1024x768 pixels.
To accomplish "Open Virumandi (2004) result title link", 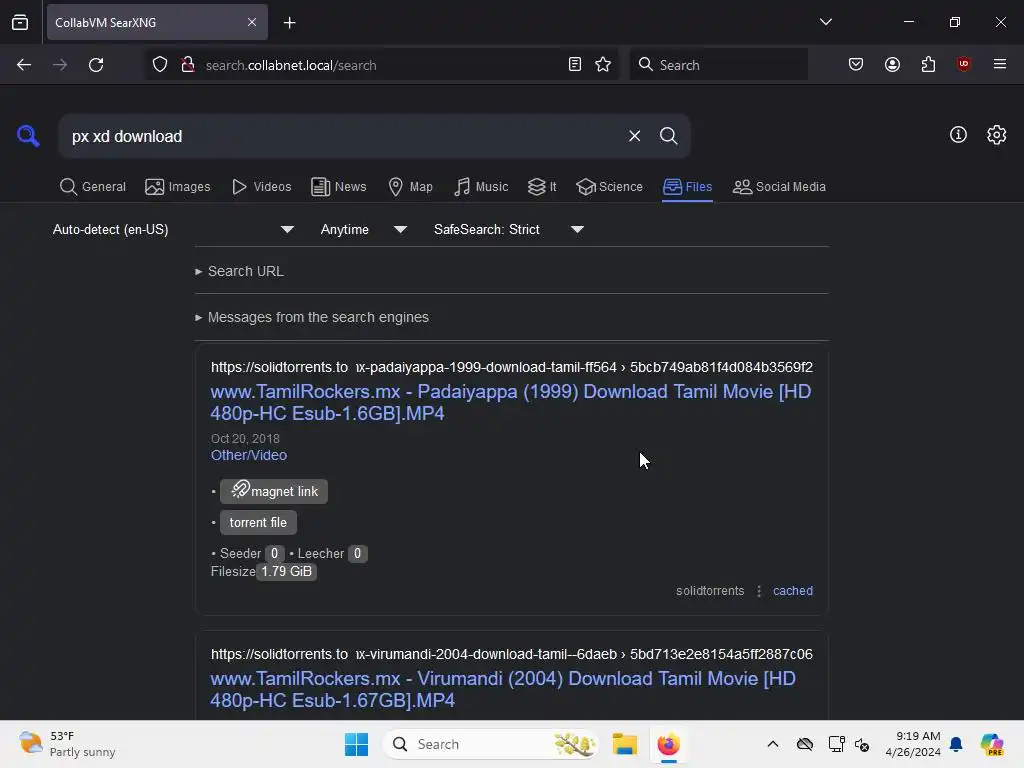I will tap(503, 689).
